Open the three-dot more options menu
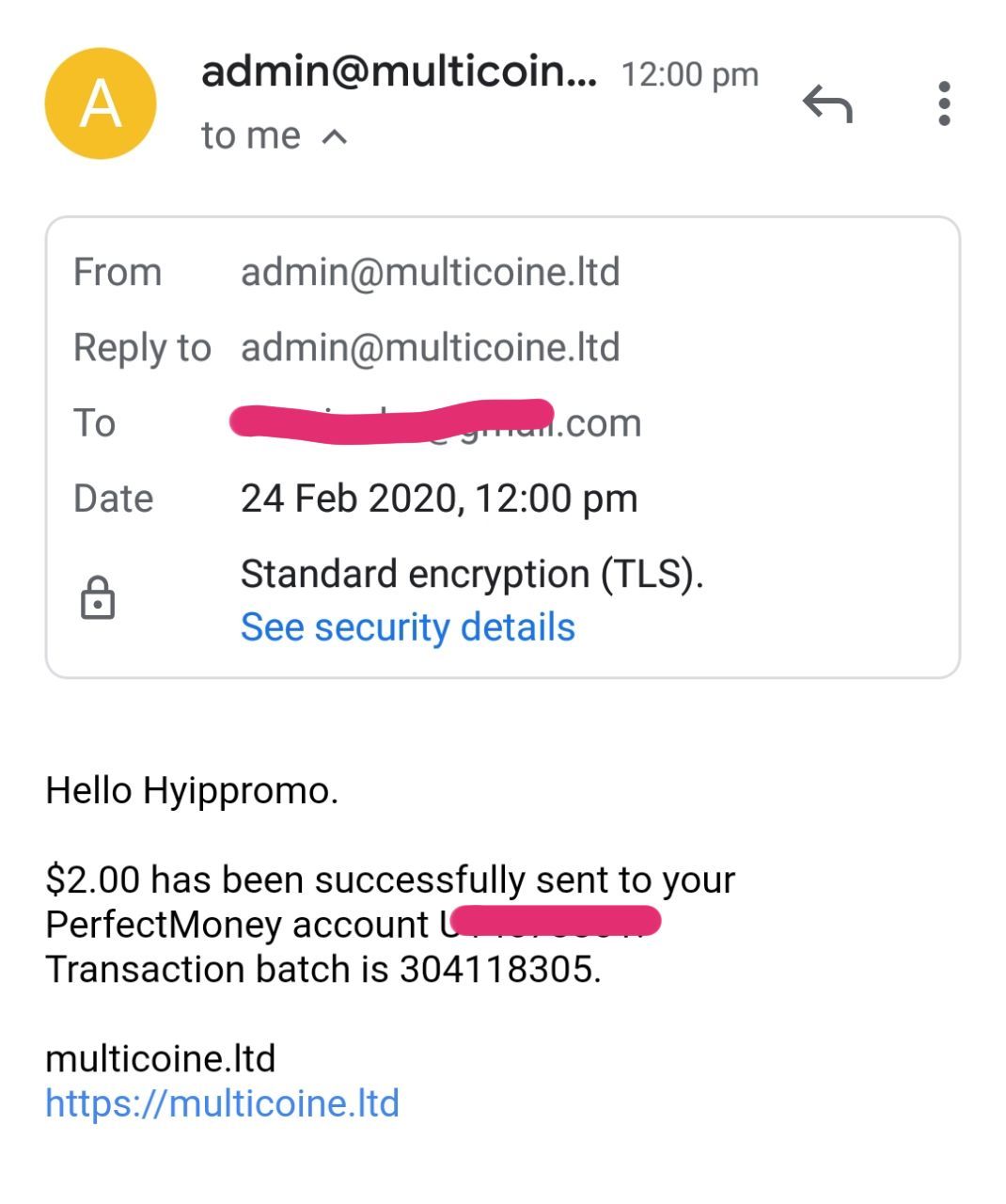 944,103
